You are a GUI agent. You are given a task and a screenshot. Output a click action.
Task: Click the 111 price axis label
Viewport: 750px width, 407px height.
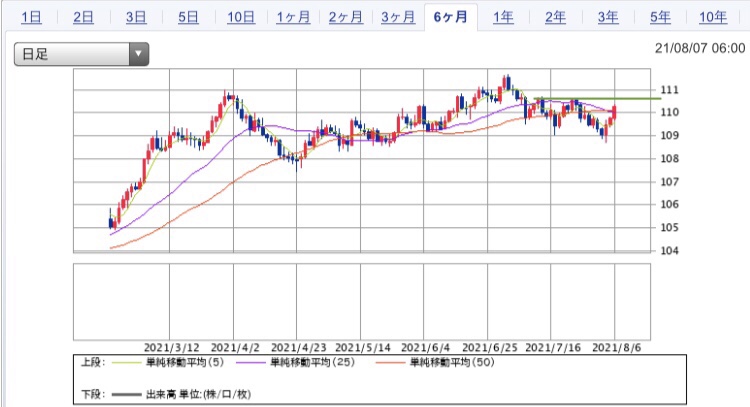(669, 89)
